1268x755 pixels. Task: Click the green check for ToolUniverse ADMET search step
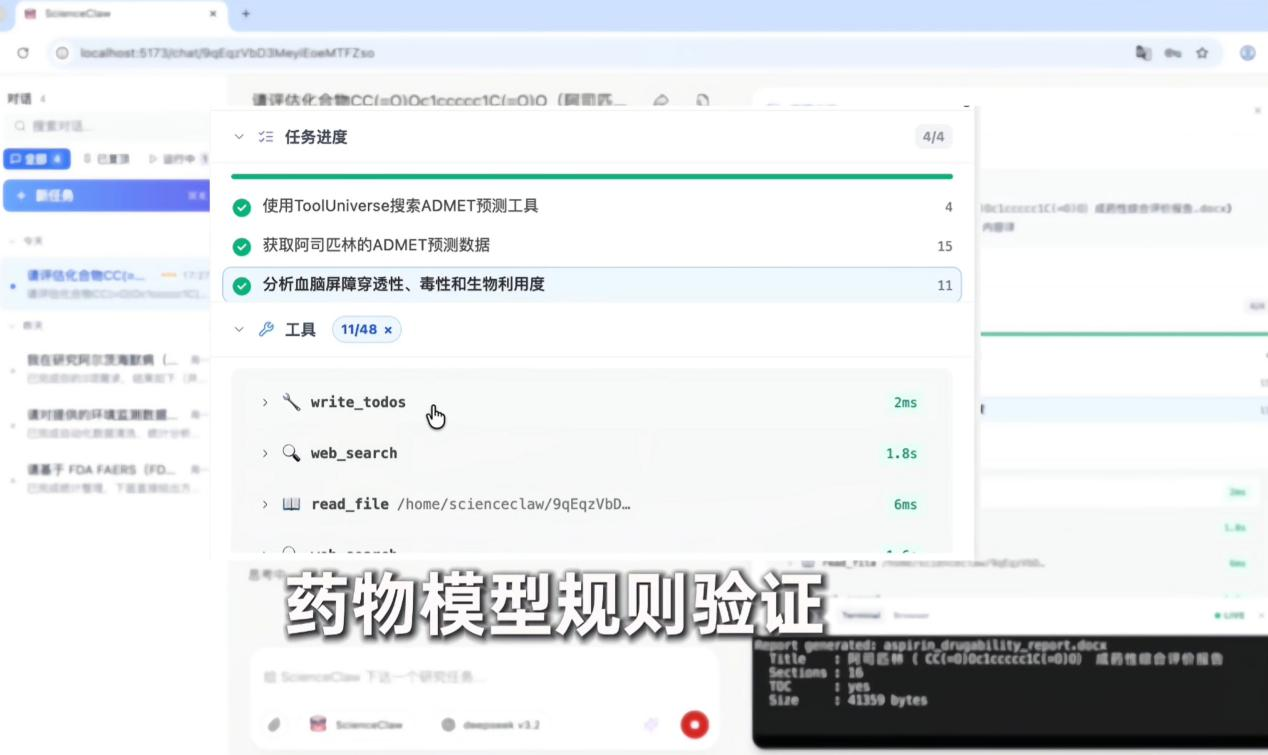[242, 207]
